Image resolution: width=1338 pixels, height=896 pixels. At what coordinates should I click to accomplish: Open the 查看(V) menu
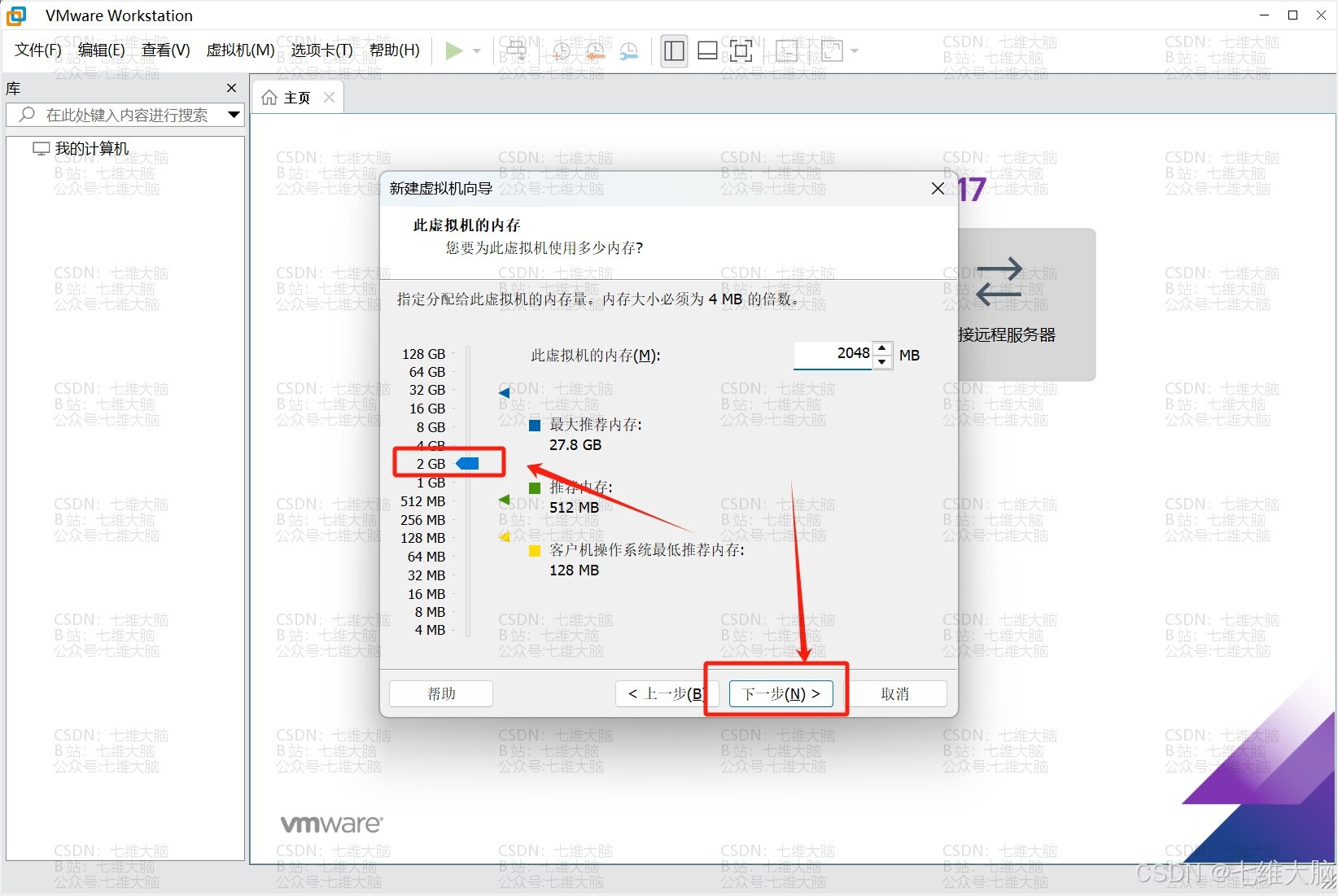tap(166, 50)
